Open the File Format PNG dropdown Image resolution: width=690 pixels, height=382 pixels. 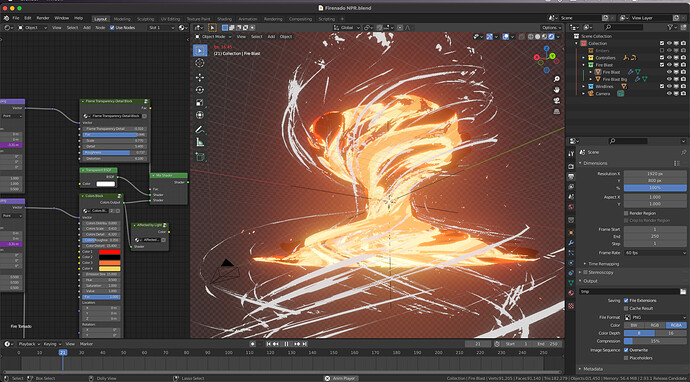pos(655,317)
